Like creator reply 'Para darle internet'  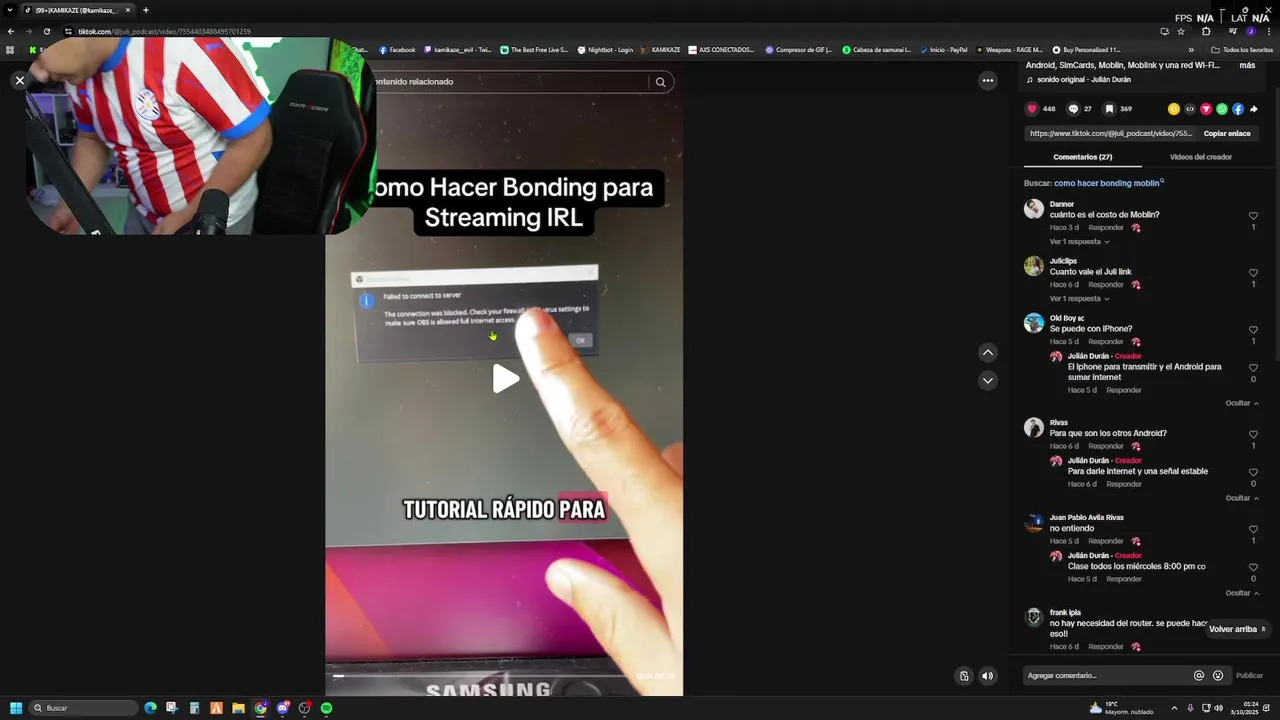(x=1253, y=472)
